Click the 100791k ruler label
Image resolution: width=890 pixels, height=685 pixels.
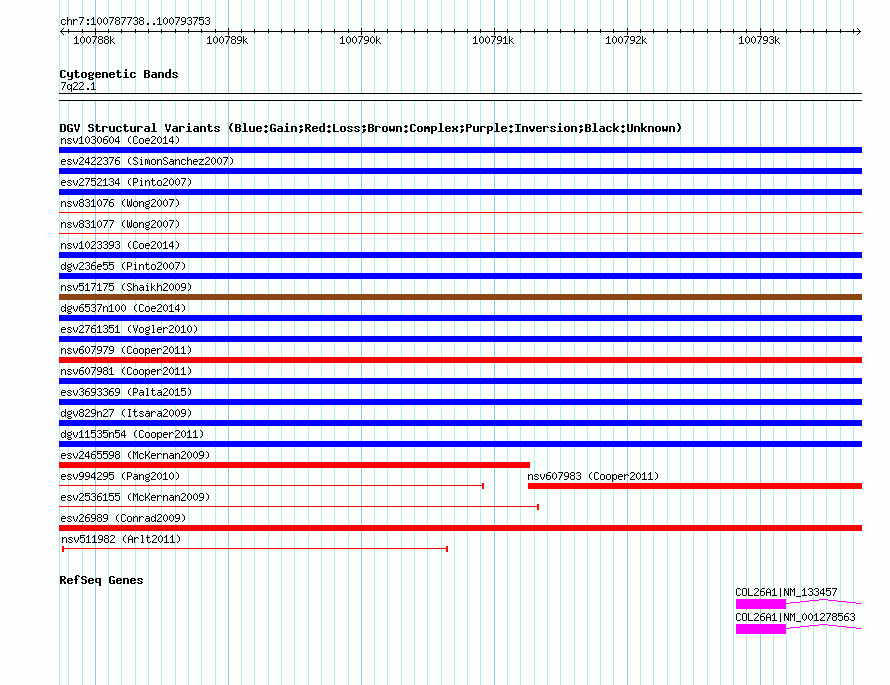(x=493, y=40)
